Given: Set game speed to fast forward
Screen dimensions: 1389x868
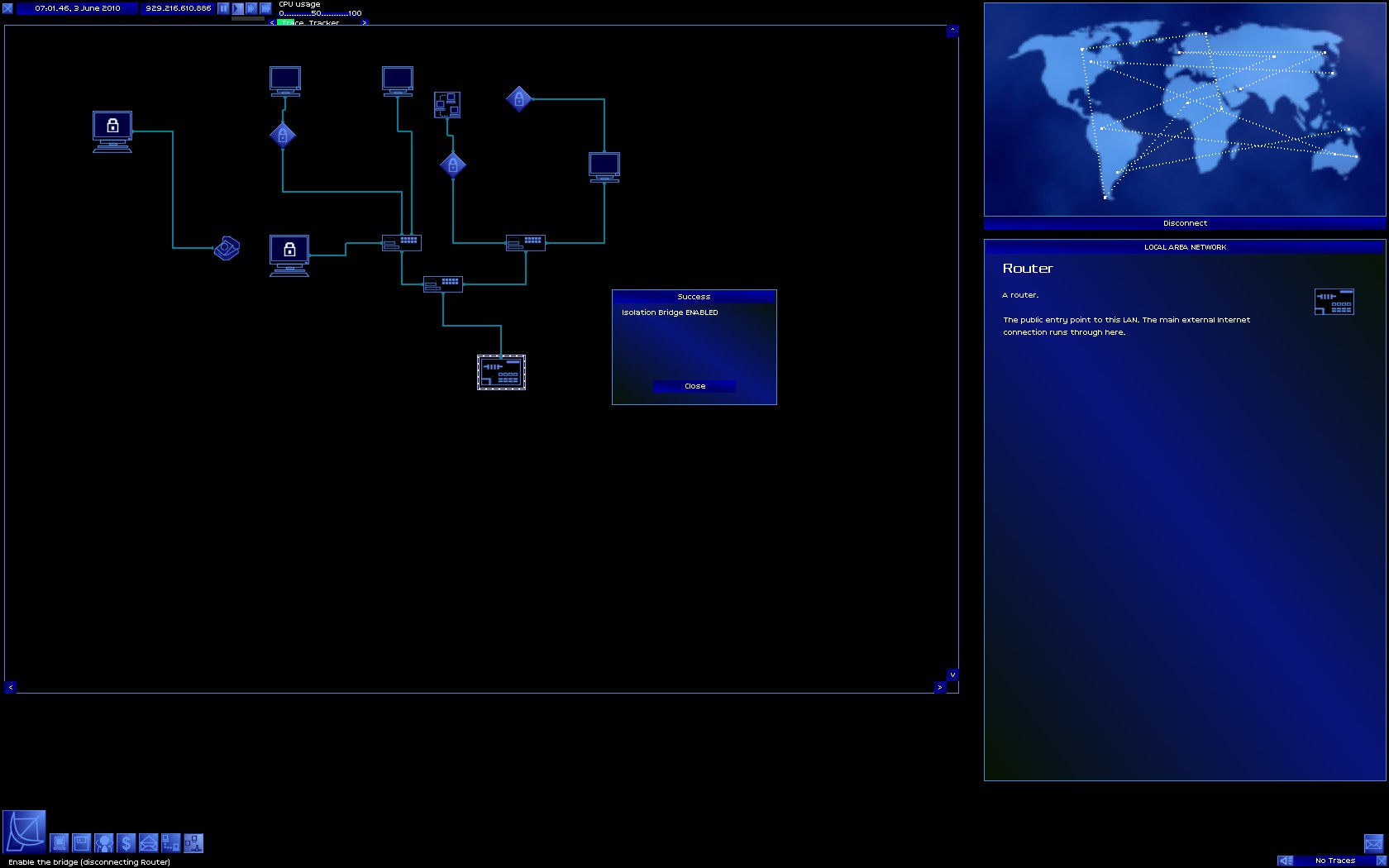Looking at the screenshot, I should (251, 8).
